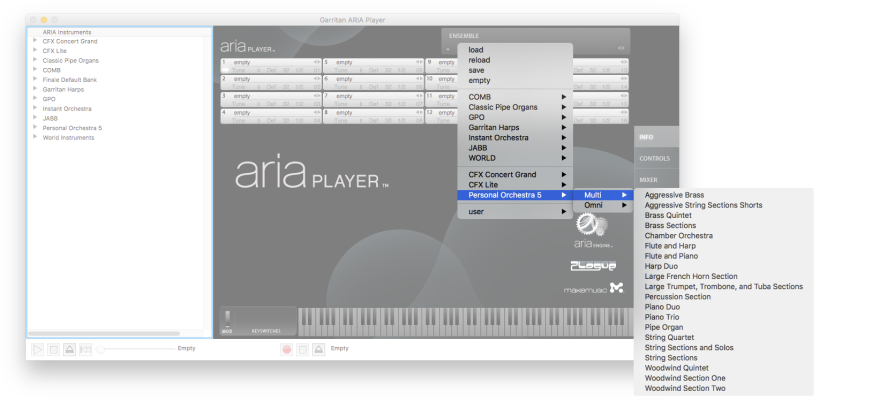Click the KEYSWITCHES panel
887x400 pixels.
pos(266,321)
